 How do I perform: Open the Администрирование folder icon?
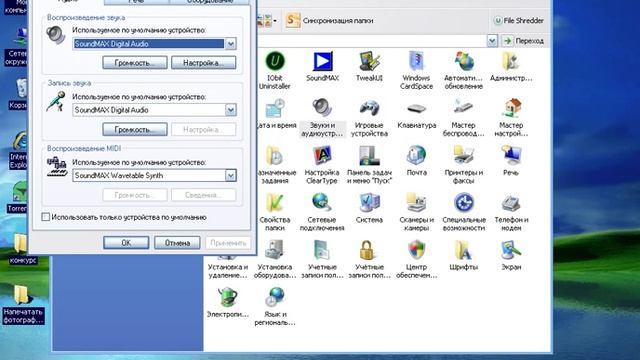pyautogui.click(x=511, y=67)
